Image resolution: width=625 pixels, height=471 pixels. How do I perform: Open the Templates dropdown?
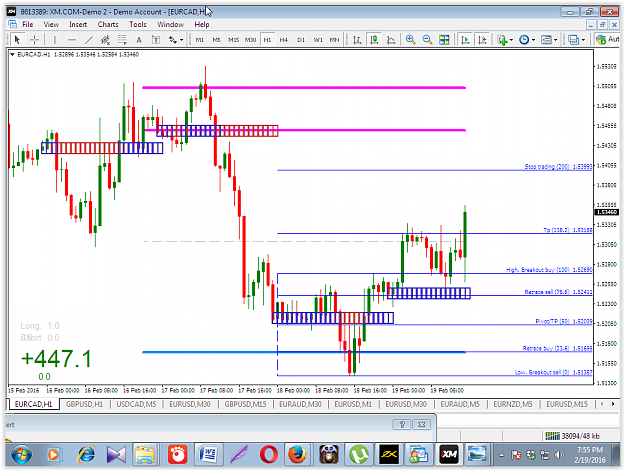pyautogui.click(x=549, y=39)
